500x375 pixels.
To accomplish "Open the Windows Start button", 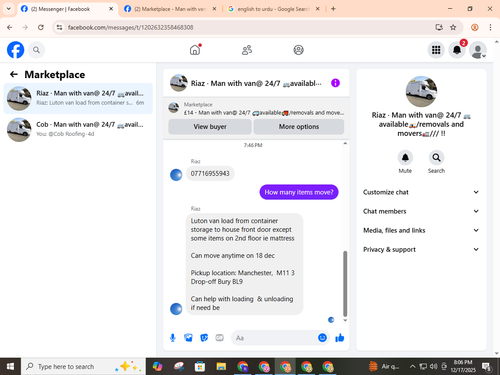I will [10, 366].
